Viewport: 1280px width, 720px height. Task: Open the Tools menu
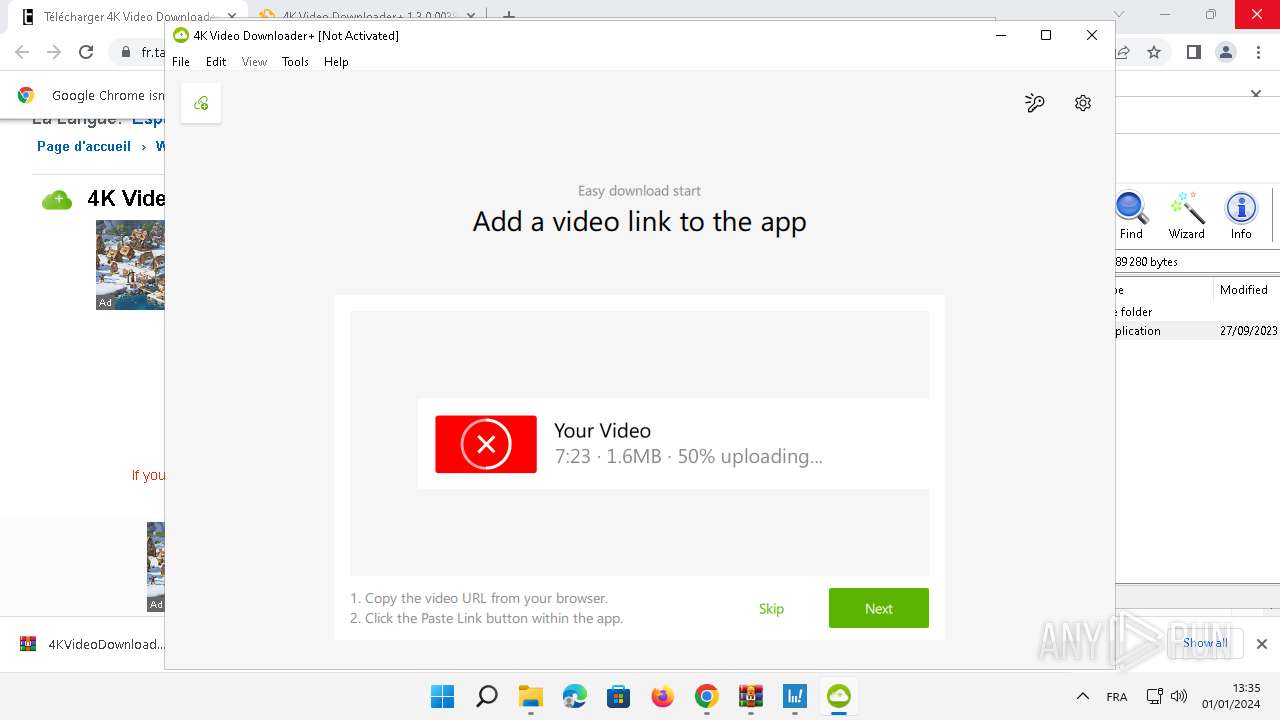[x=295, y=62]
